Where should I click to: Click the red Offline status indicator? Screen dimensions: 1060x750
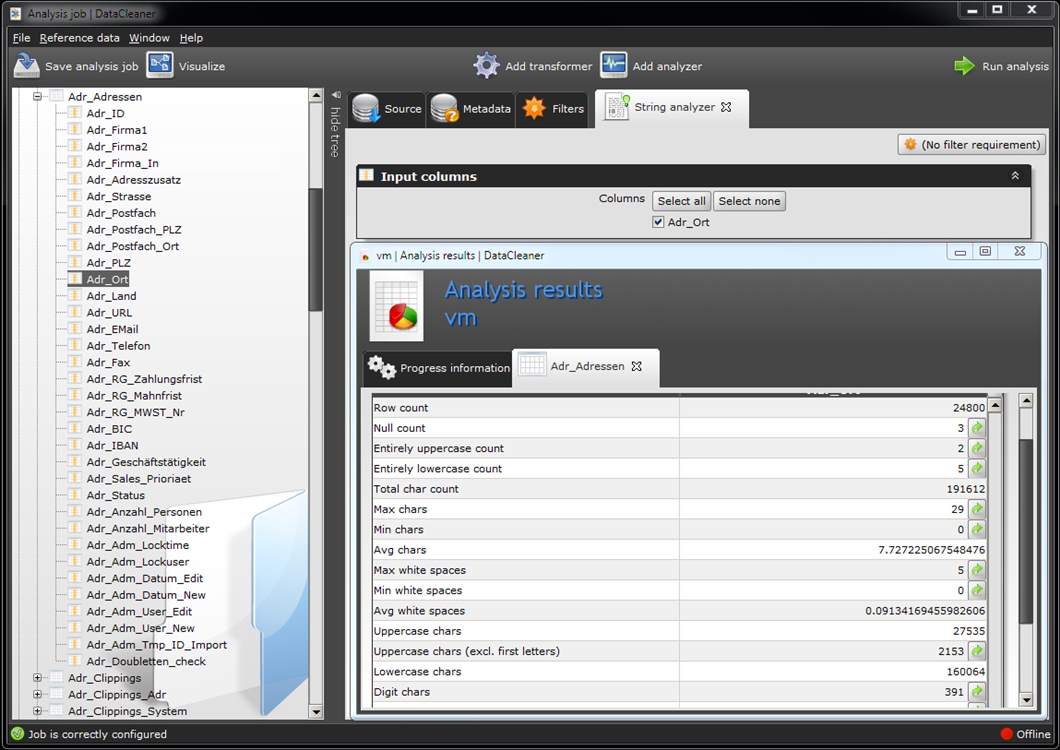(1007, 734)
